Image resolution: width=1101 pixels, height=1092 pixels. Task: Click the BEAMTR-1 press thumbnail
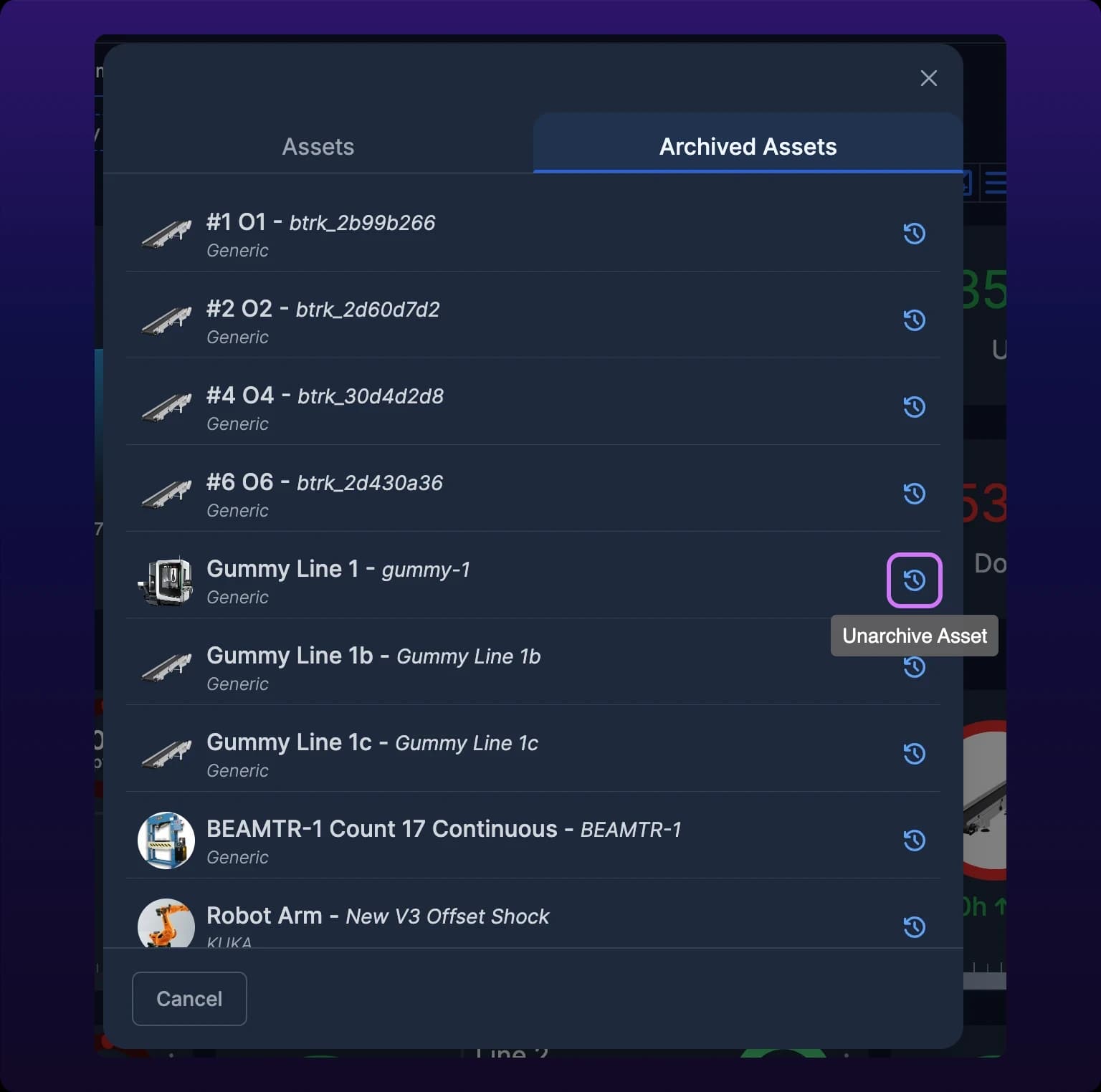166,840
